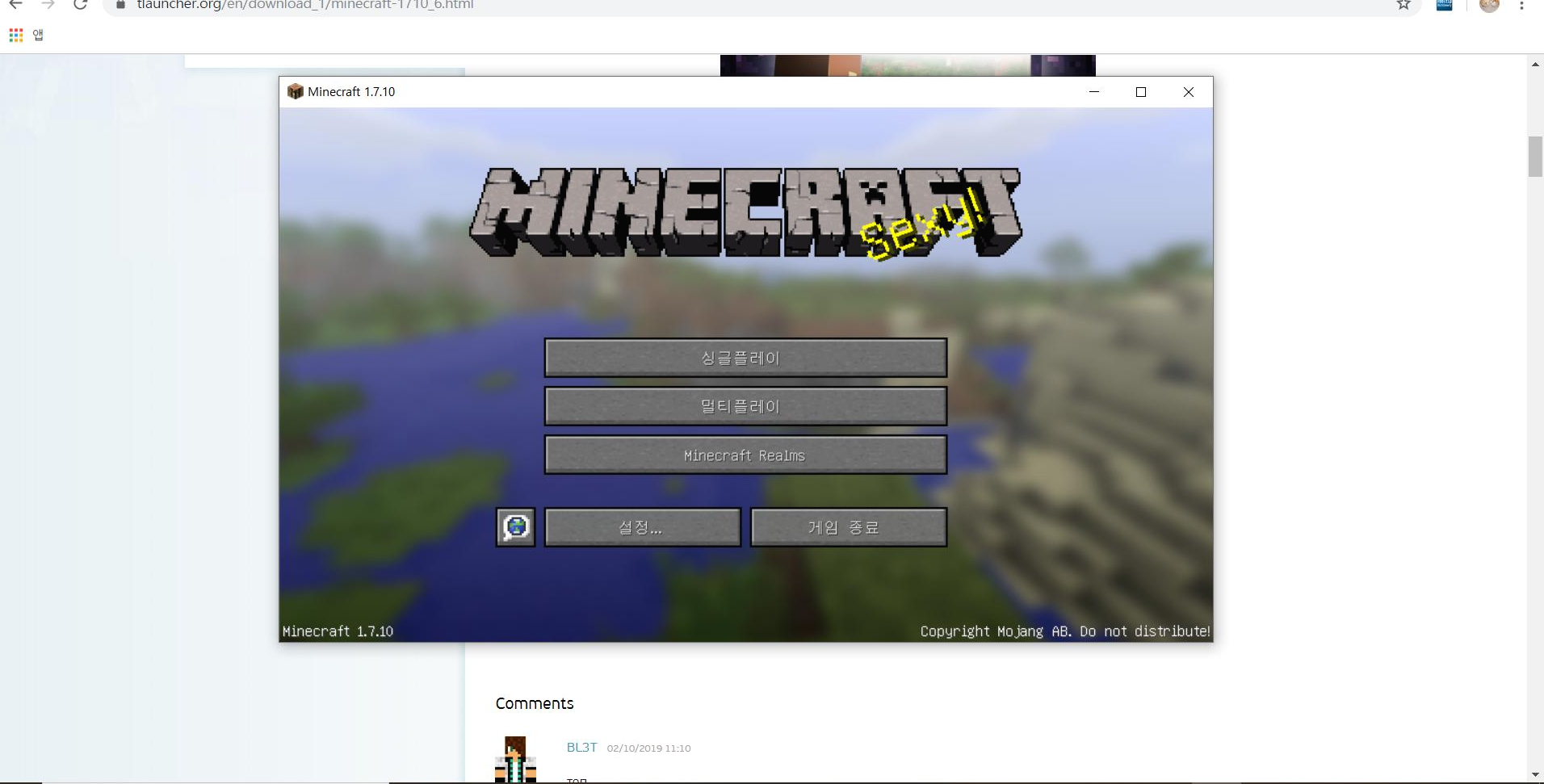Click the Minecraft language globe icon button
This screenshot has width=1544, height=784.
tap(515, 528)
